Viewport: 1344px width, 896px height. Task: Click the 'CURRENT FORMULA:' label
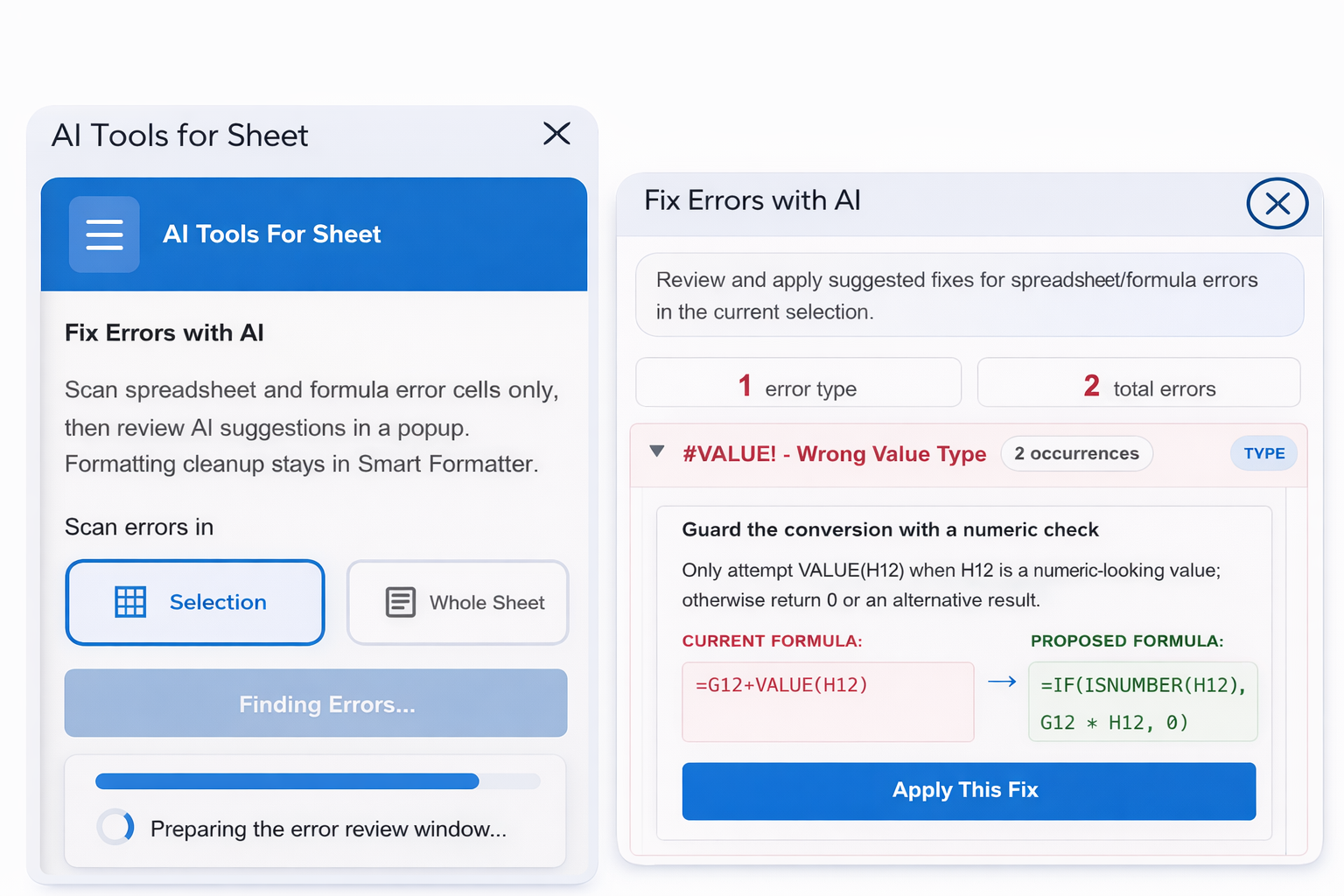coord(772,640)
